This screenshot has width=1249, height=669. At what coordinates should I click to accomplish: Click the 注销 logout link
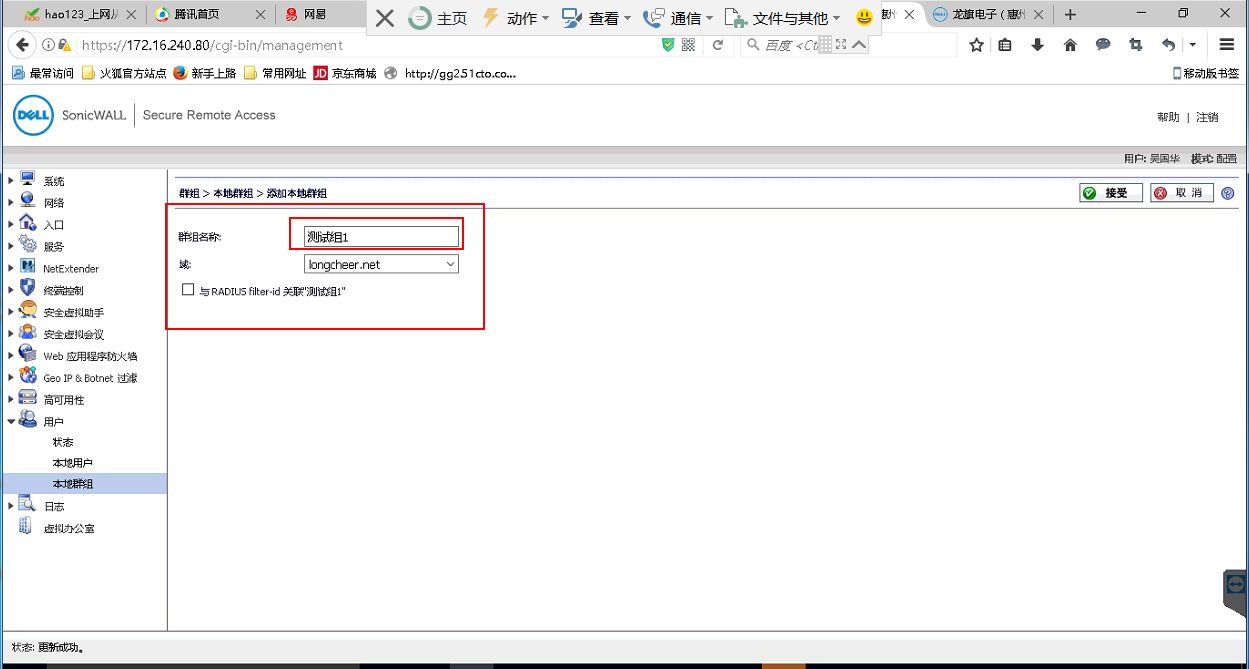pyautogui.click(x=1207, y=117)
